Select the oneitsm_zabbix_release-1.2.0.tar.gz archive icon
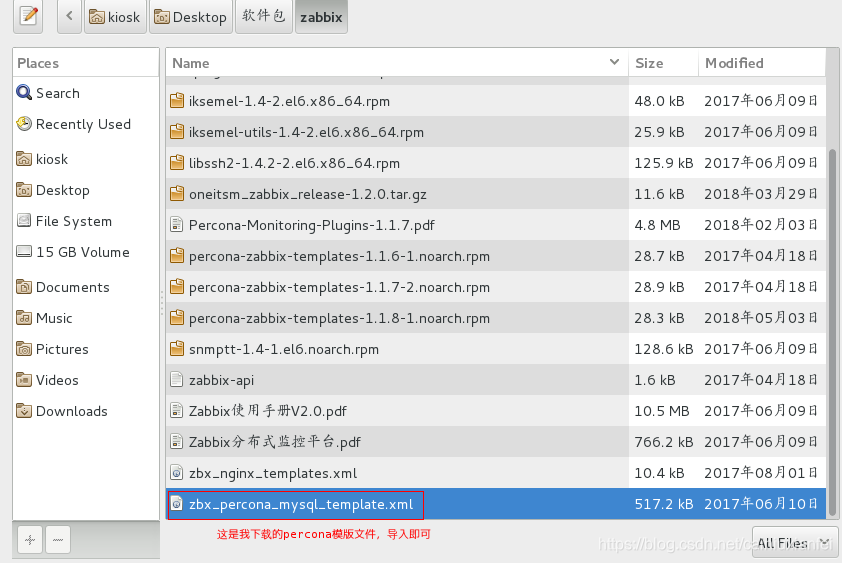 pyautogui.click(x=177, y=194)
